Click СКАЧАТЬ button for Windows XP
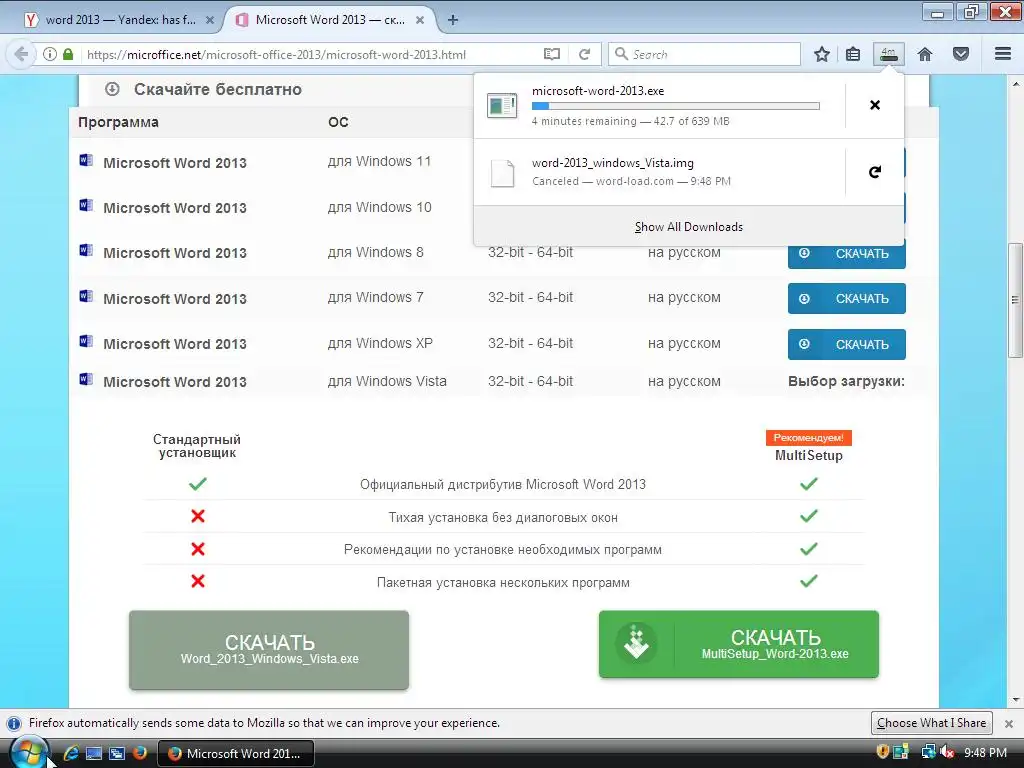Viewport: 1024px width, 768px height. pos(846,344)
